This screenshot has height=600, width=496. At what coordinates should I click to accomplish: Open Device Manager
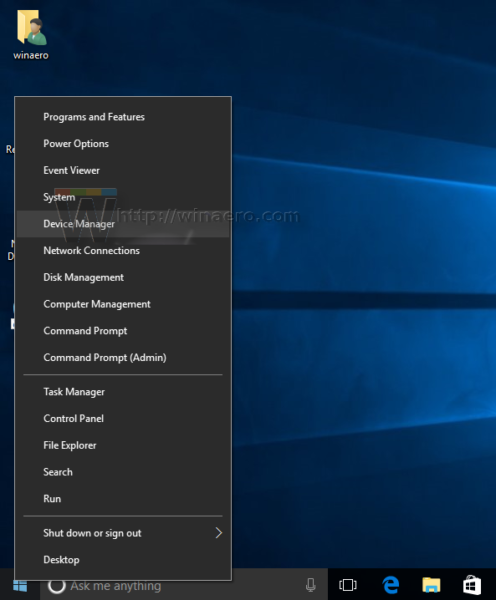pos(123,224)
